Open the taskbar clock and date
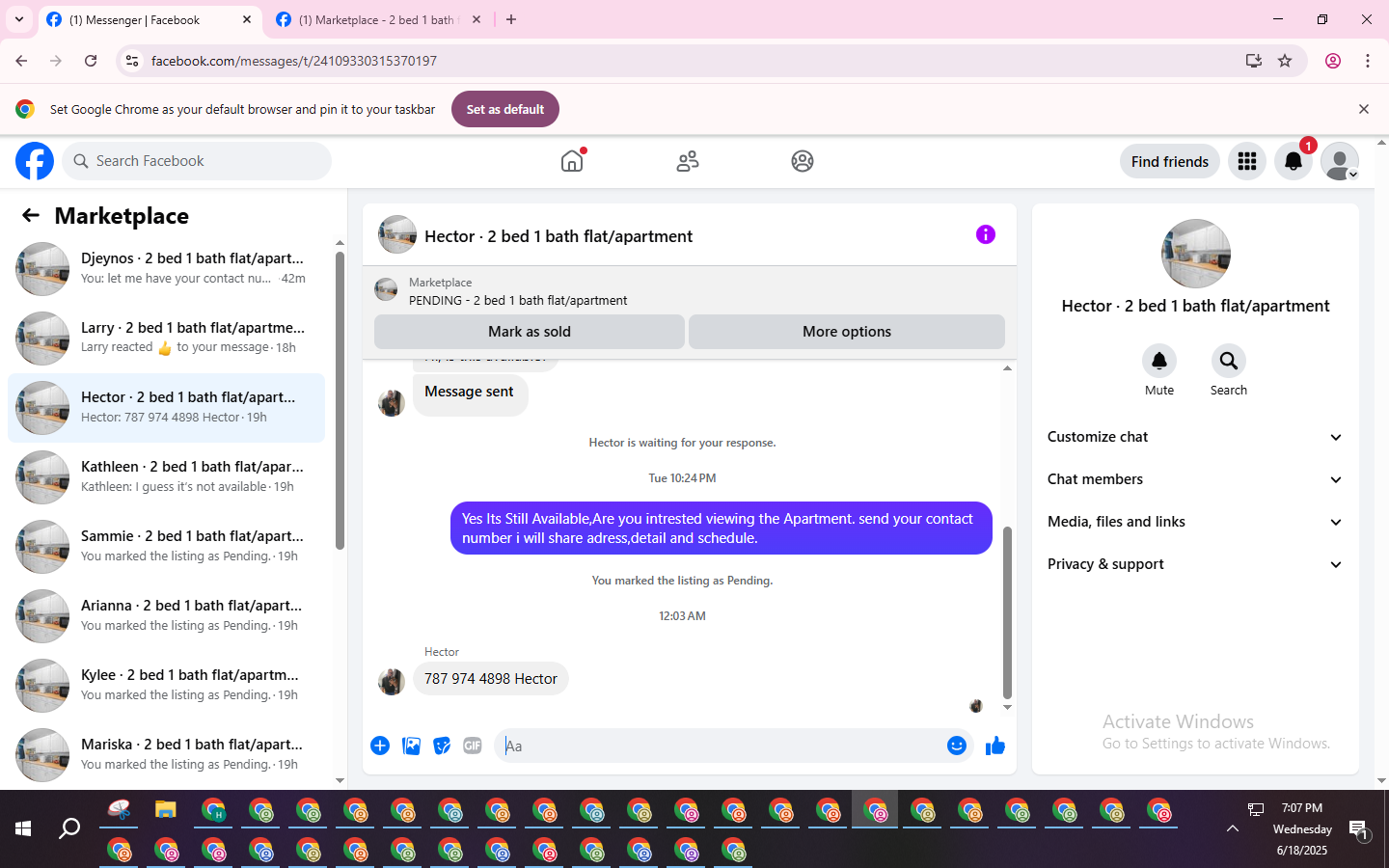This screenshot has height=868, width=1389. click(x=1302, y=828)
